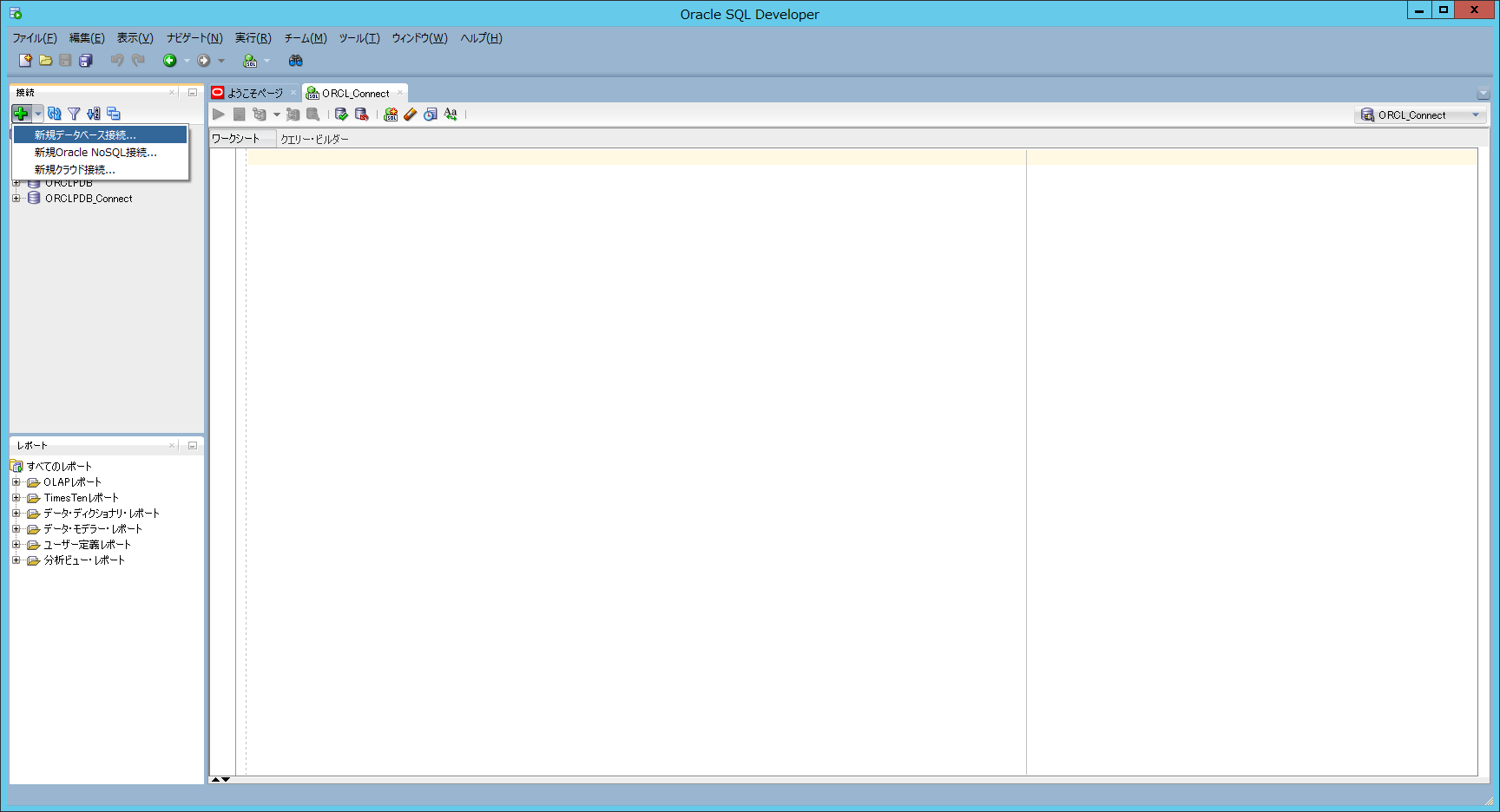Open SQL Worksheet icon in main toolbar
This screenshot has width=1500, height=812.
click(x=250, y=60)
